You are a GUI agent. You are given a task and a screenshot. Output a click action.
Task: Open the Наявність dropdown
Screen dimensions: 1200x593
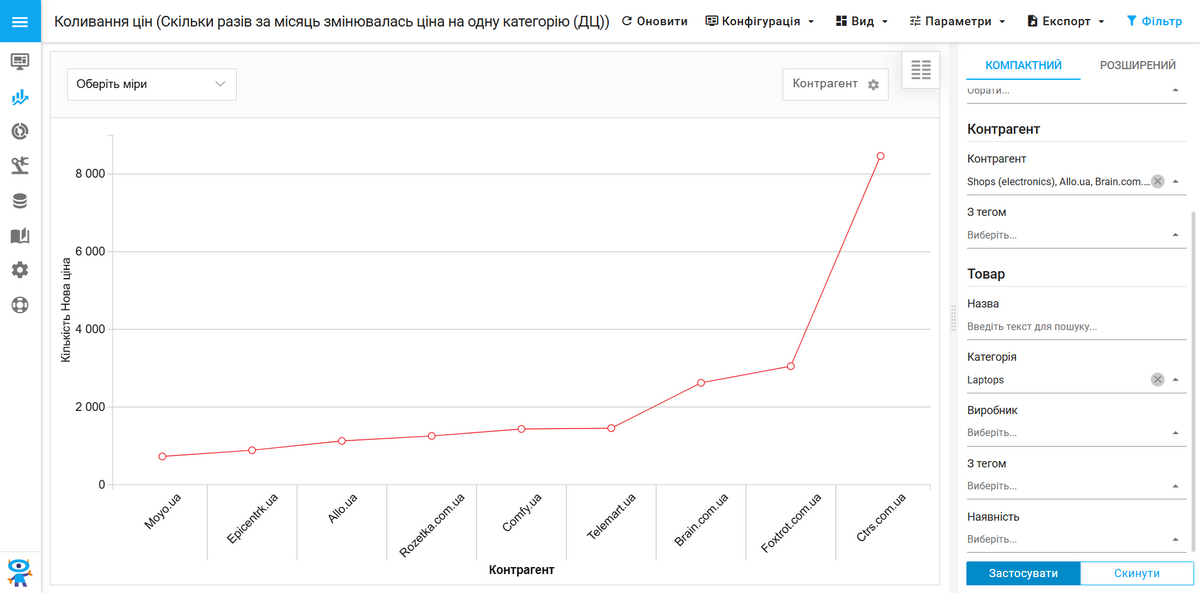[x=1072, y=540]
